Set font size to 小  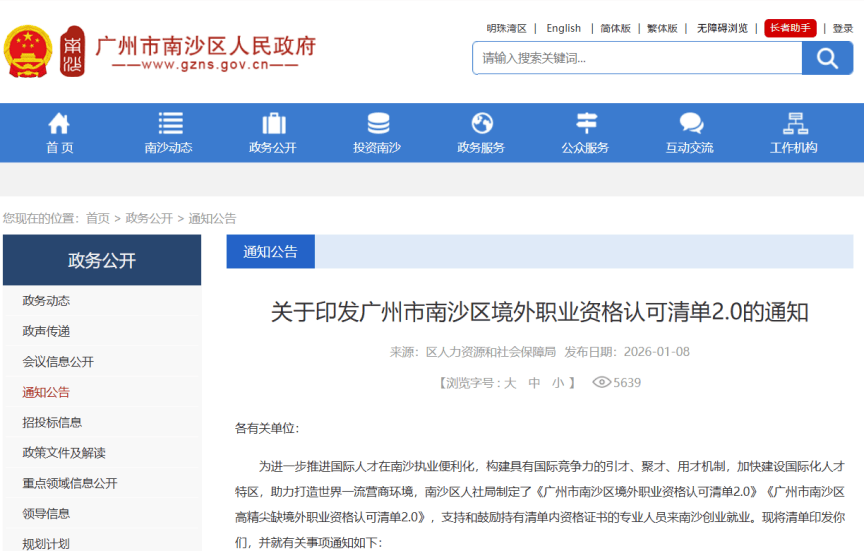pyautogui.click(x=558, y=382)
